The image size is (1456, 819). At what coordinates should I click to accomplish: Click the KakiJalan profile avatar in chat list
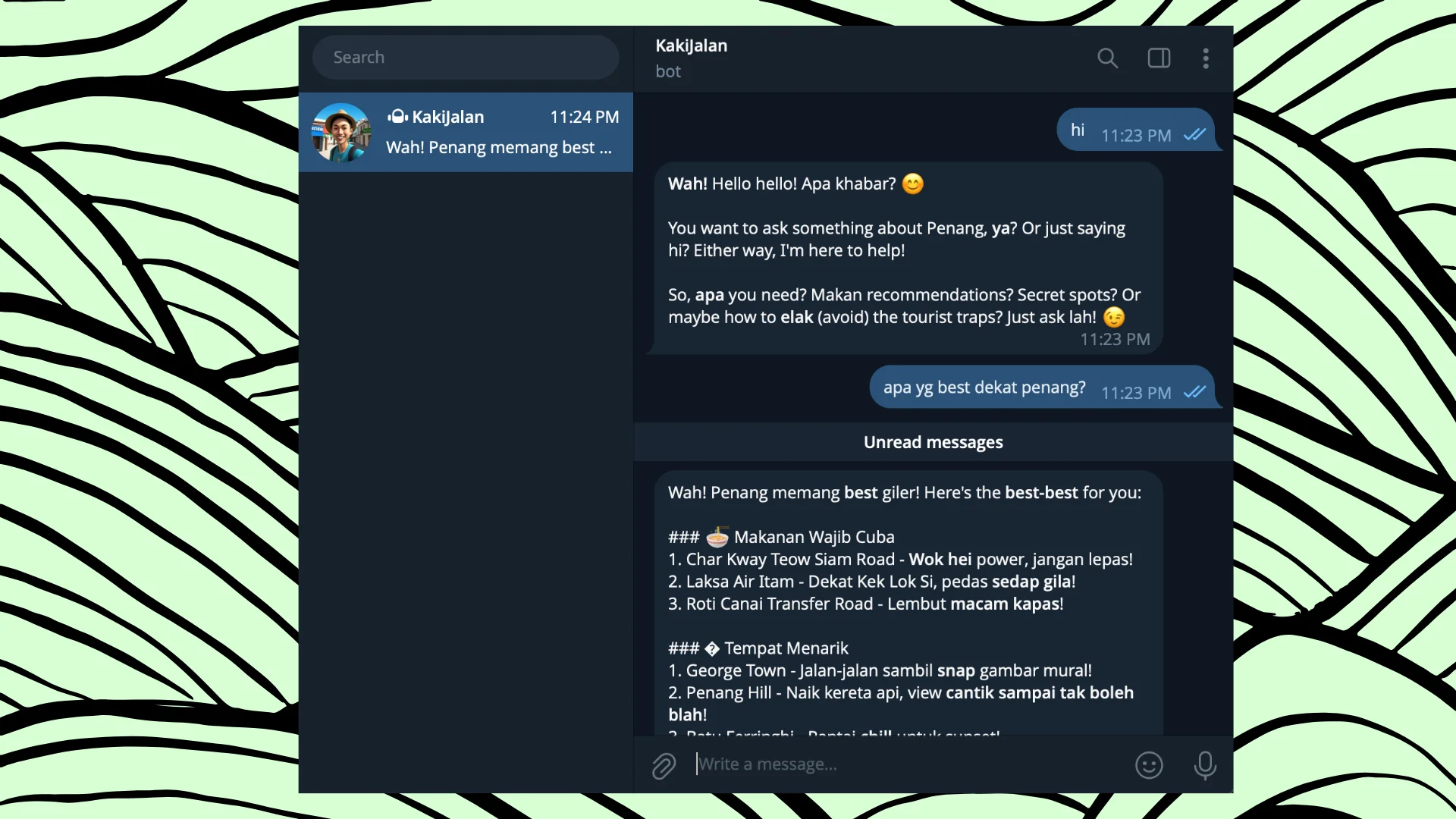[x=342, y=133]
